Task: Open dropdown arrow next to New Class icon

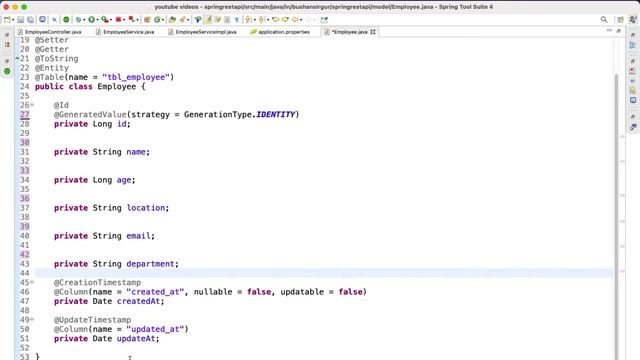Action: pyautogui.click(x=162, y=20)
